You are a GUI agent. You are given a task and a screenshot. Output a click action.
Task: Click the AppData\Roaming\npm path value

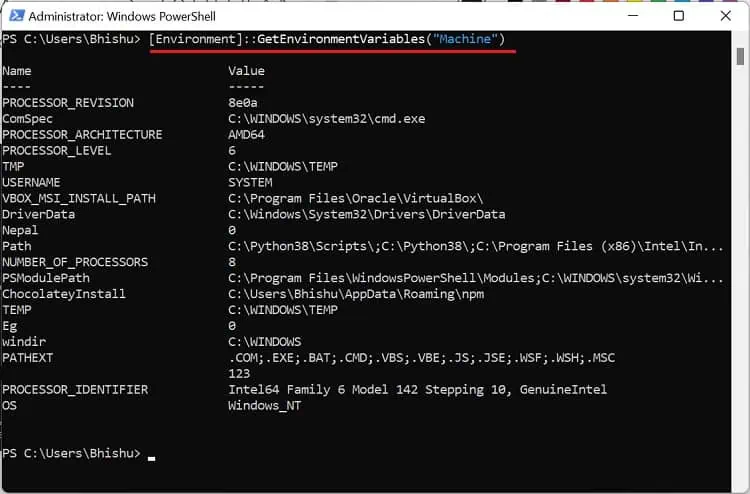356,294
